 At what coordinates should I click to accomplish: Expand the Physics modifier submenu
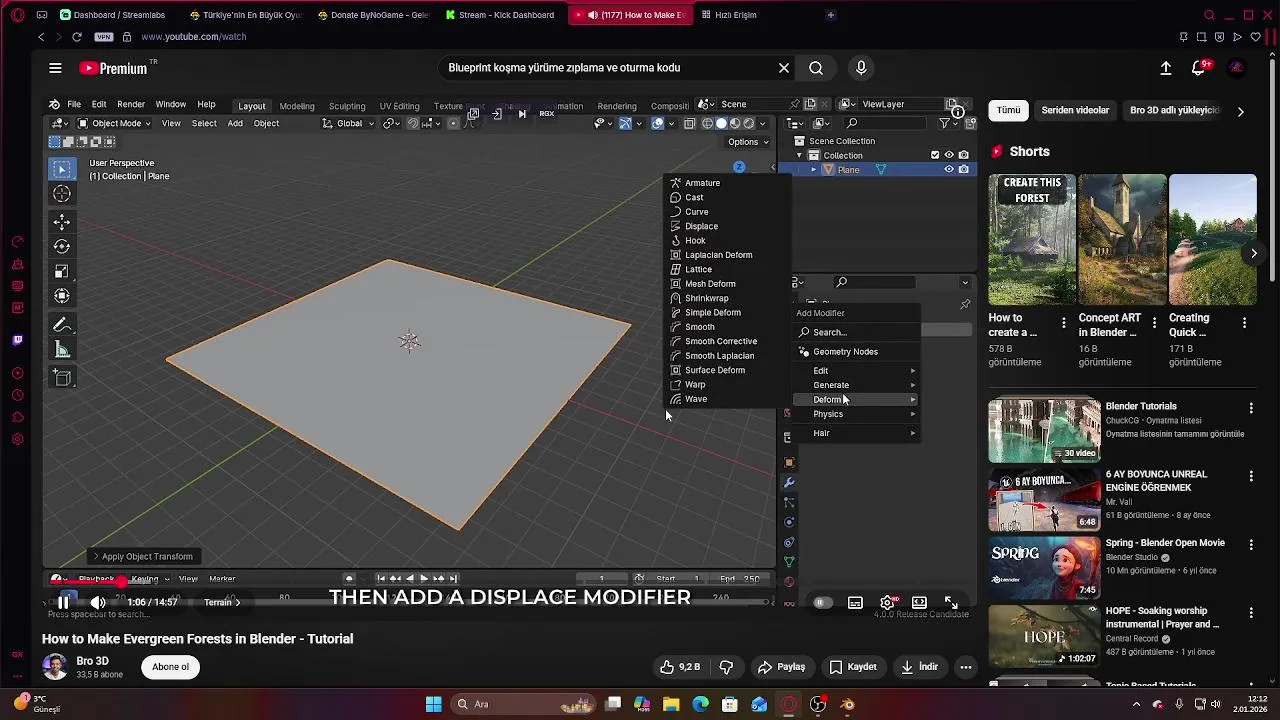856,414
